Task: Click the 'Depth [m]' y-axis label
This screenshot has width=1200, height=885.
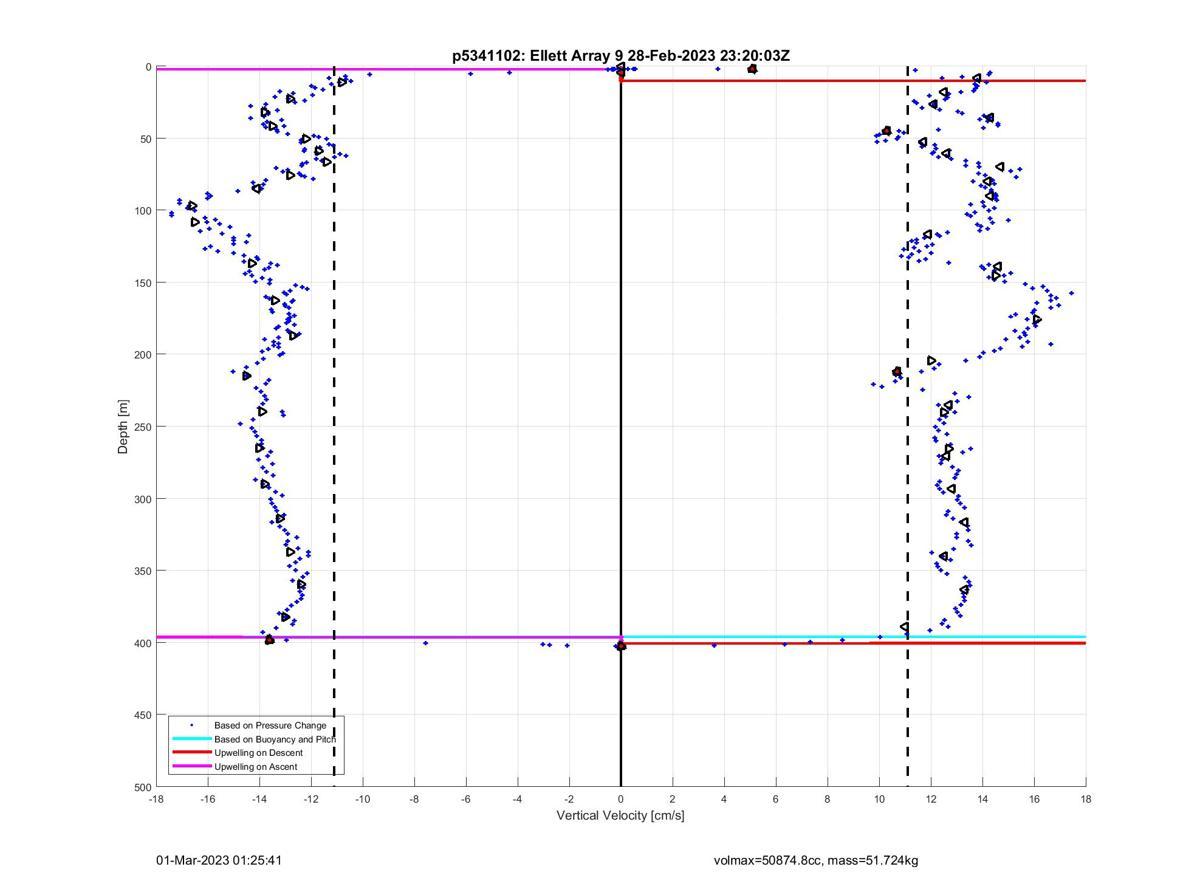Action: pyautogui.click(x=124, y=427)
